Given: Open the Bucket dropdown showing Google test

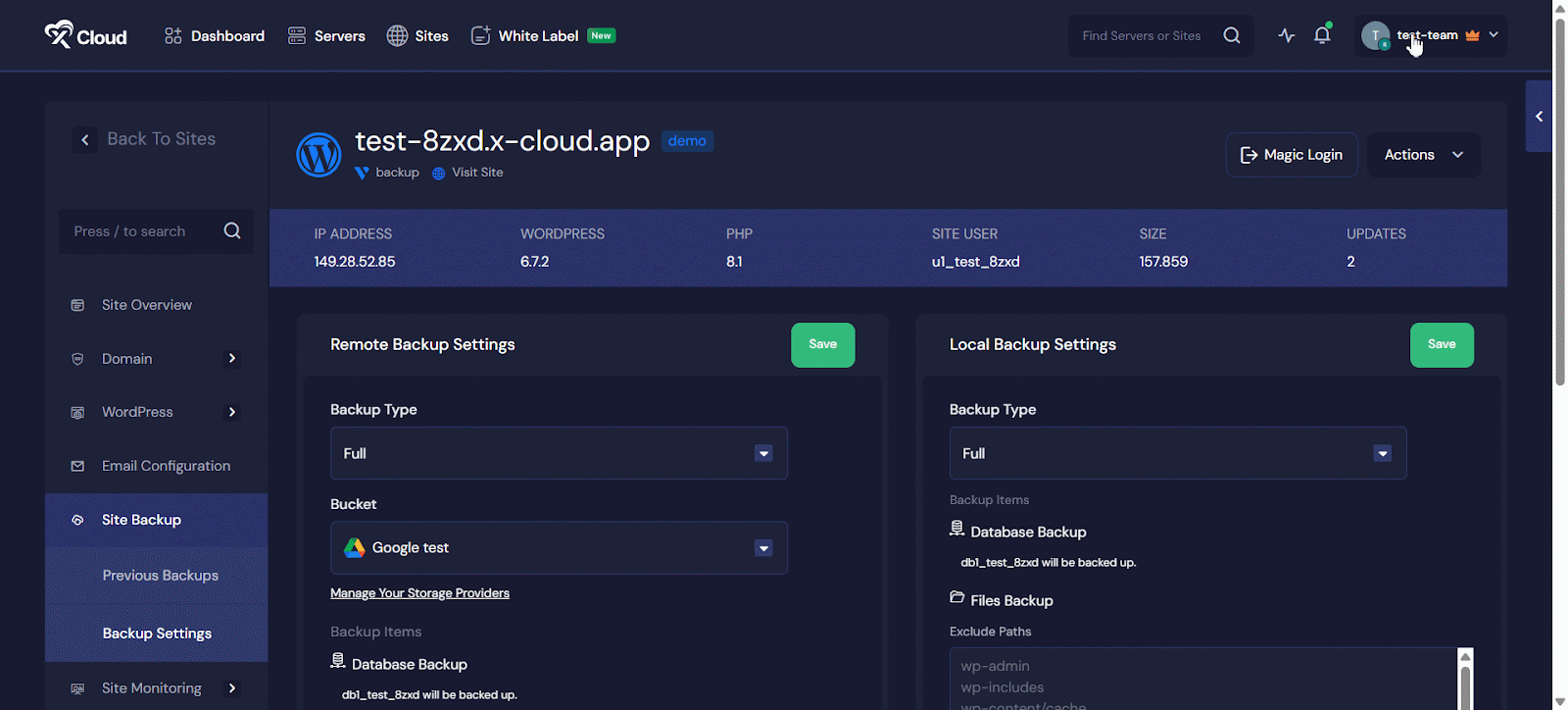Looking at the screenshot, I should [x=559, y=548].
